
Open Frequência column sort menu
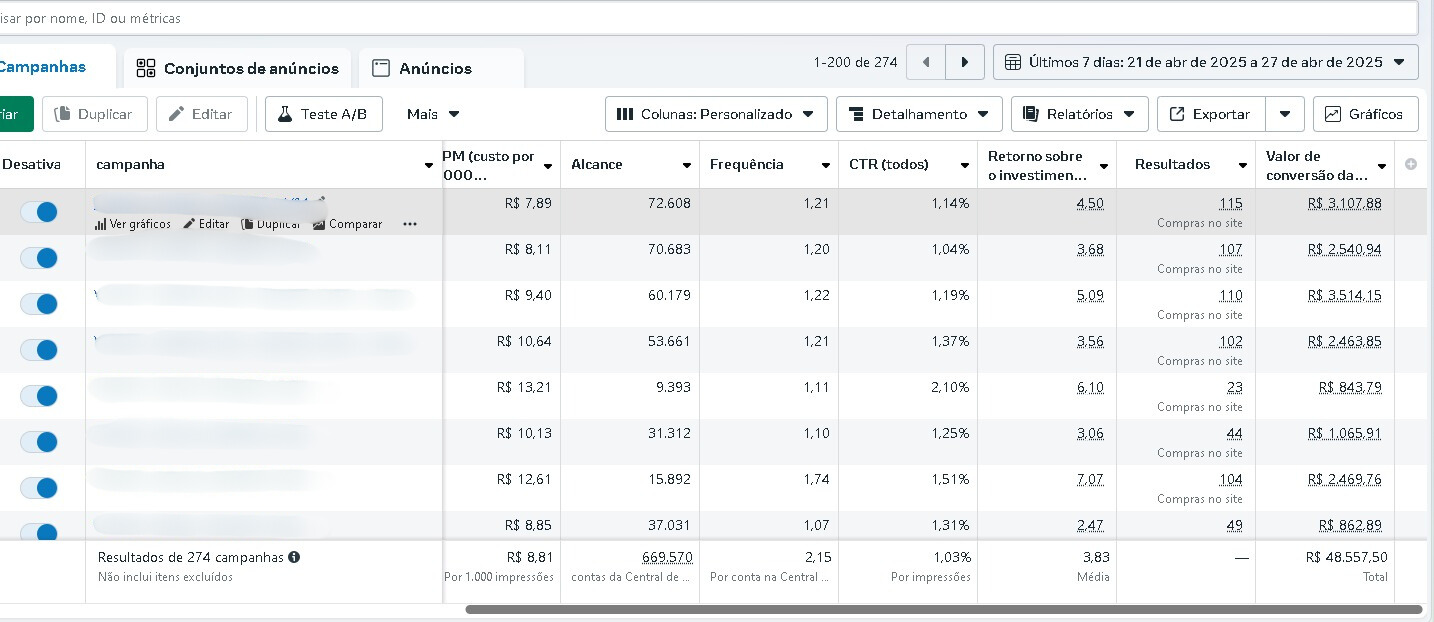pyautogui.click(x=826, y=165)
